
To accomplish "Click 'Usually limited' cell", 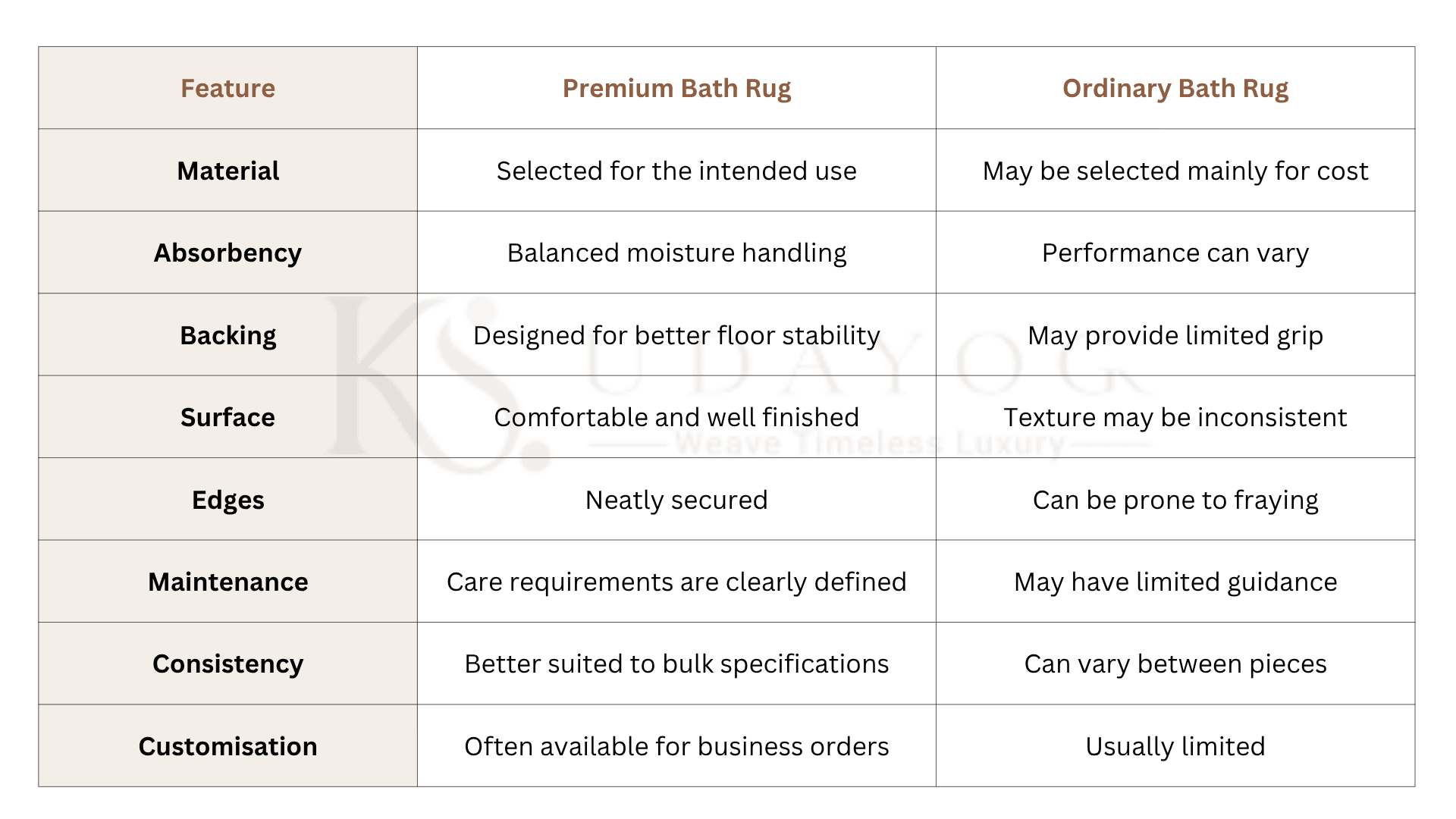I will [x=1175, y=746].
